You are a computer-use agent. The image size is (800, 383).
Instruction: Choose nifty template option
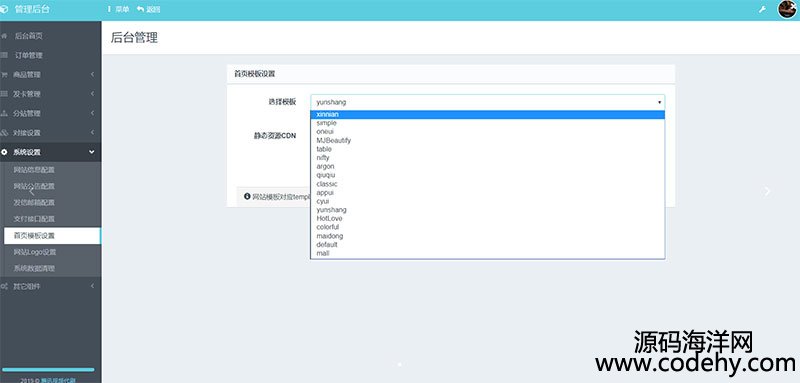pyautogui.click(x=487, y=158)
